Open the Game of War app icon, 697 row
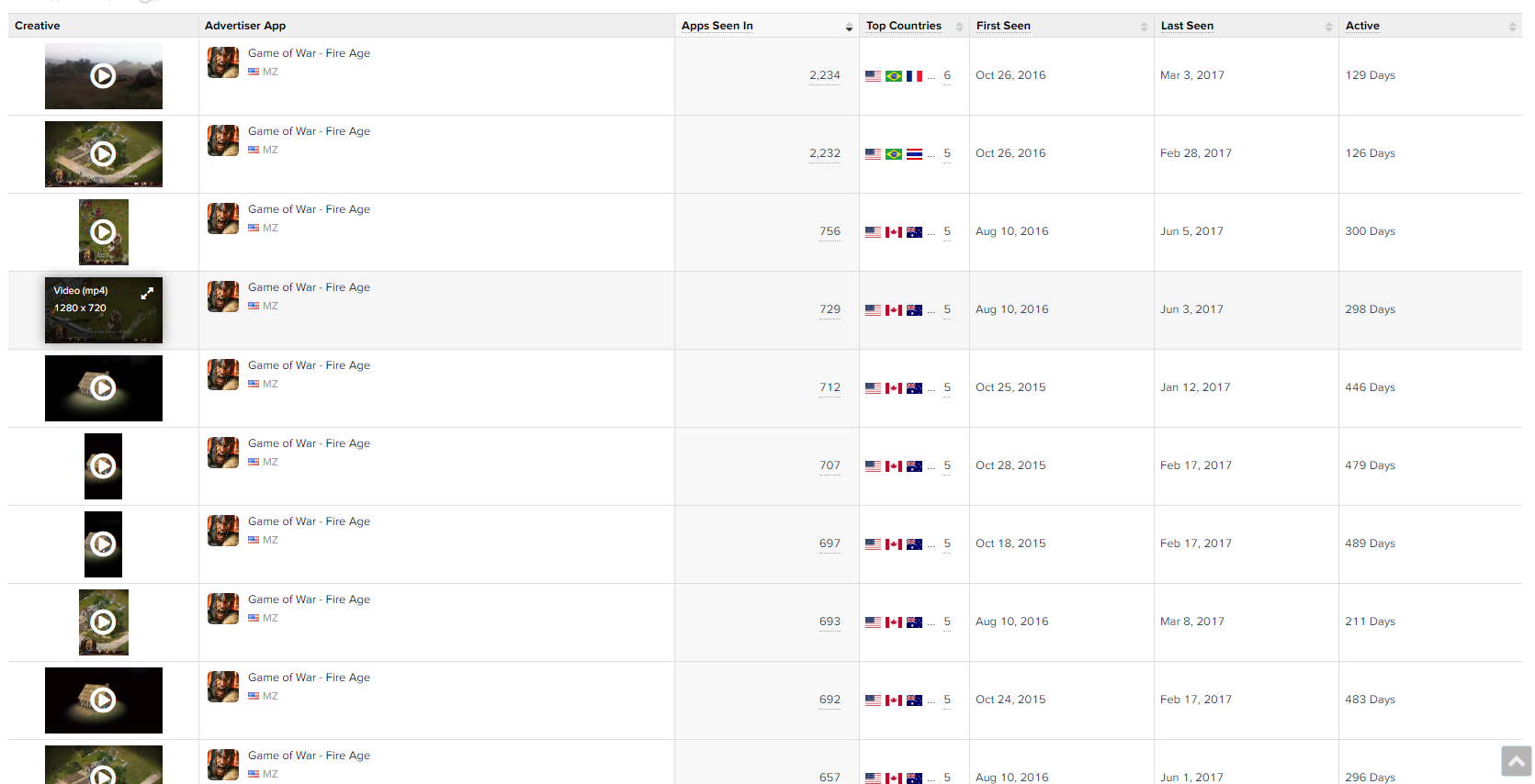 [223, 531]
